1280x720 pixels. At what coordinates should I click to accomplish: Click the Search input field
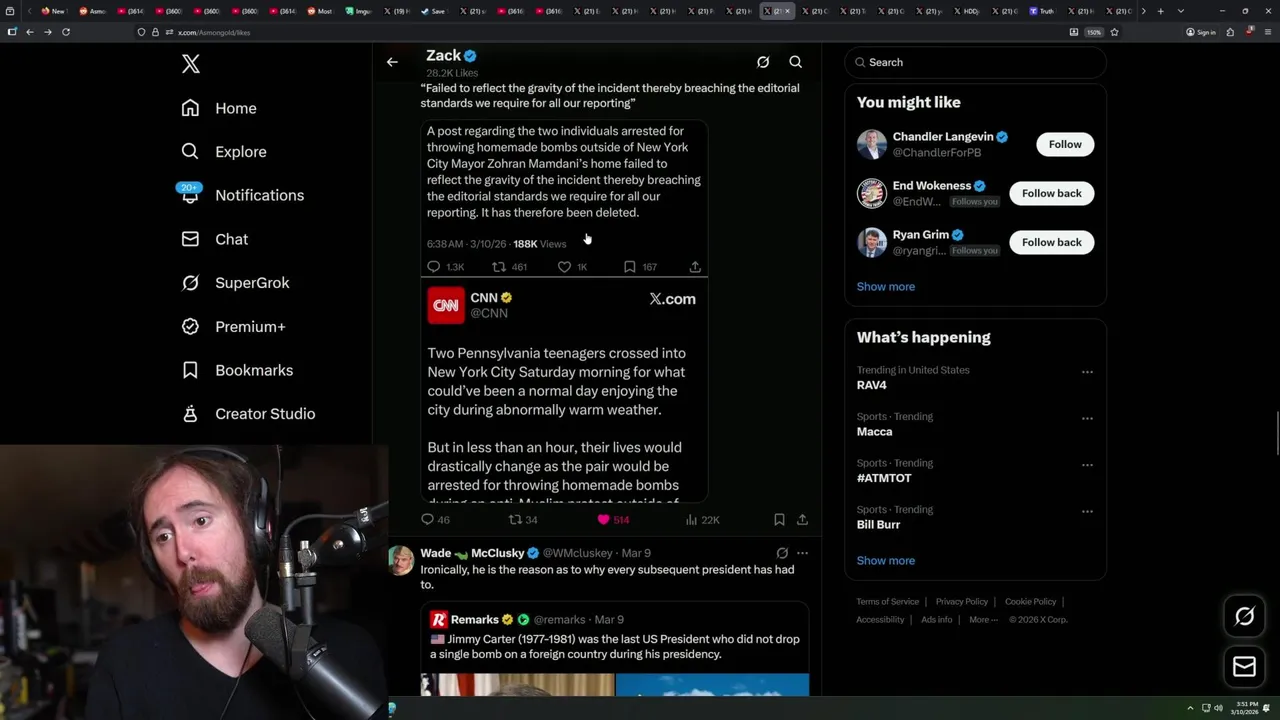[975, 62]
